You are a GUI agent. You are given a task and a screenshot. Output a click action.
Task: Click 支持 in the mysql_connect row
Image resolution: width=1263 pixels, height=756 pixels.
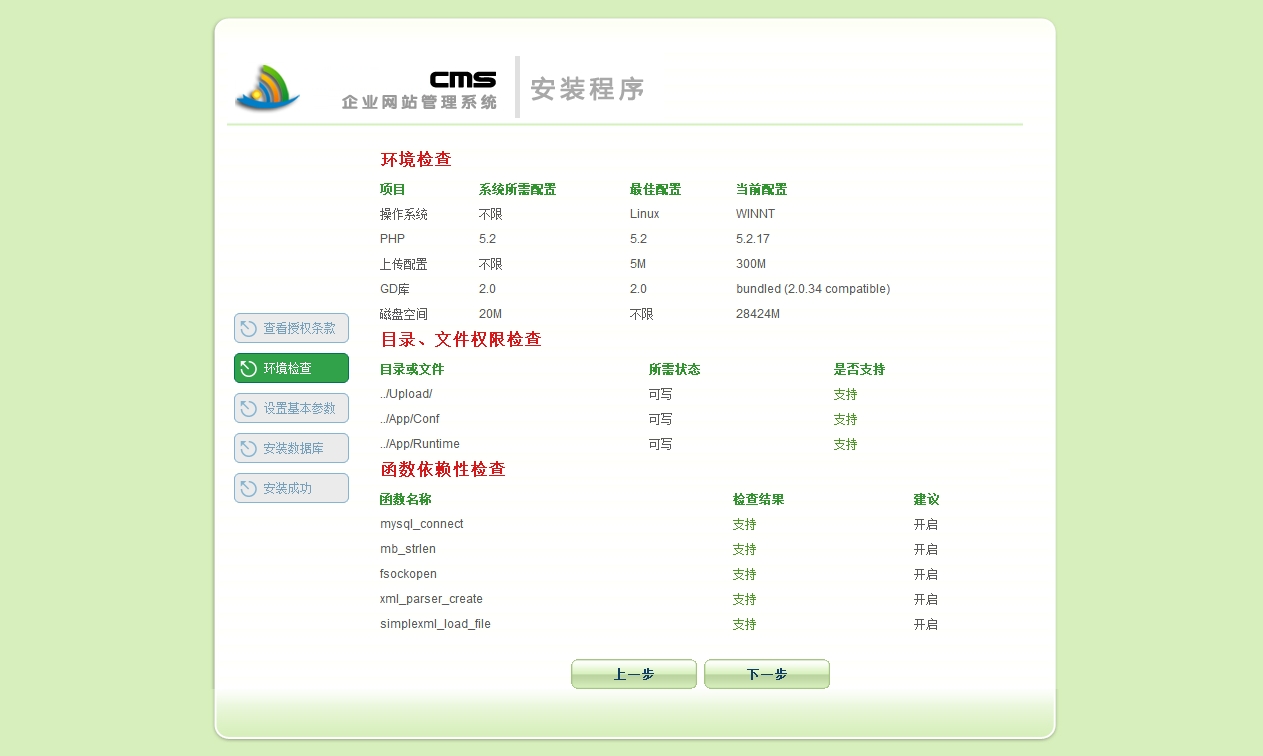[x=745, y=524]
